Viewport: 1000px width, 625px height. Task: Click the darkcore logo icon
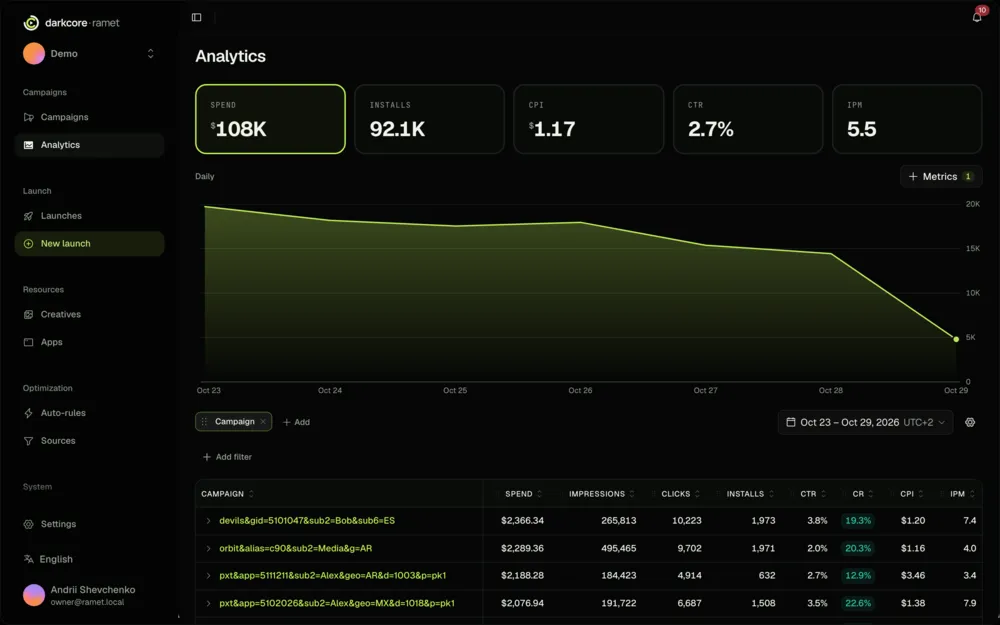(31, 23)
